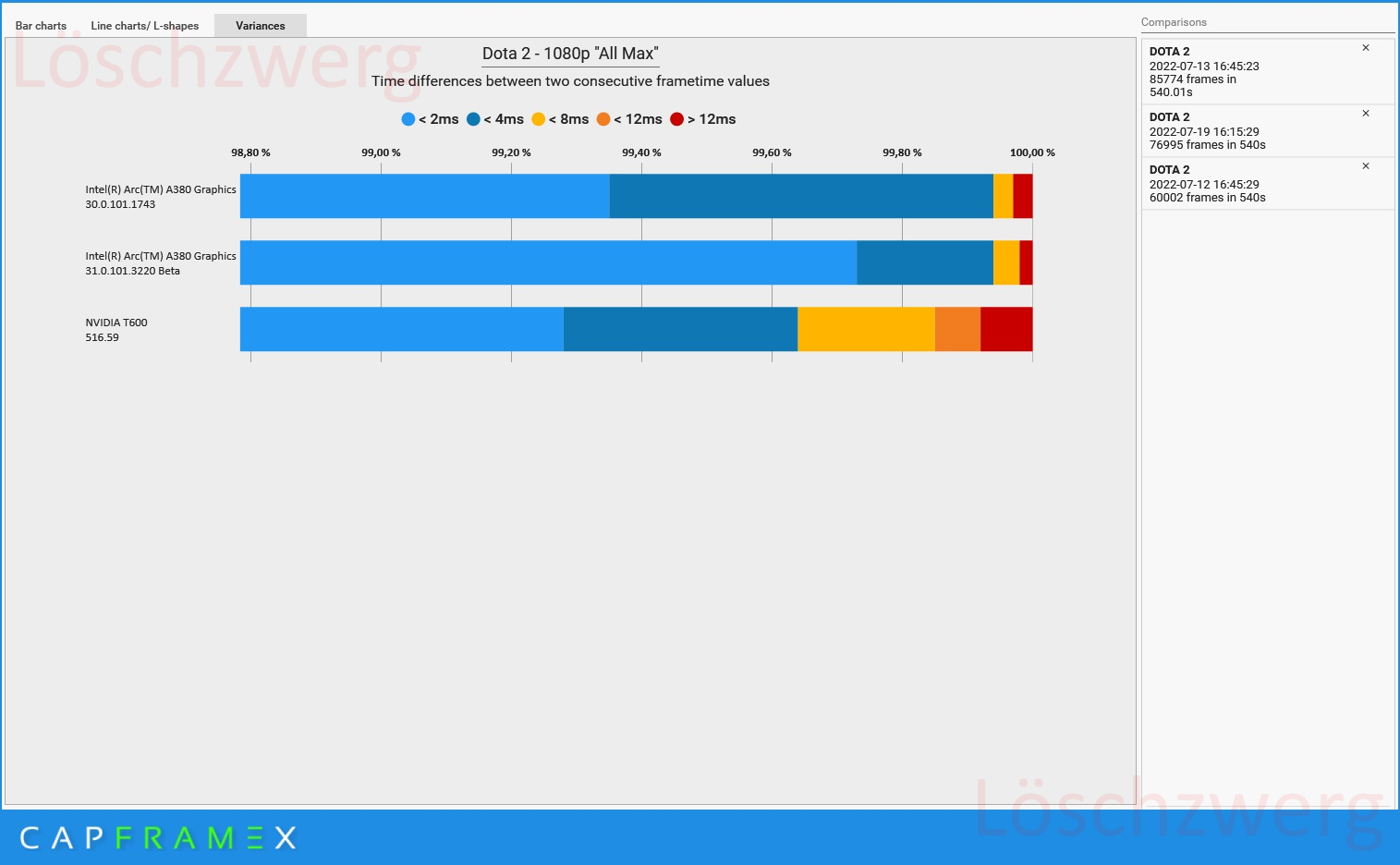Screen dimensions: 1400x865
Task: Toggle the < 2ms legend marker
Action: pos(408,119)
